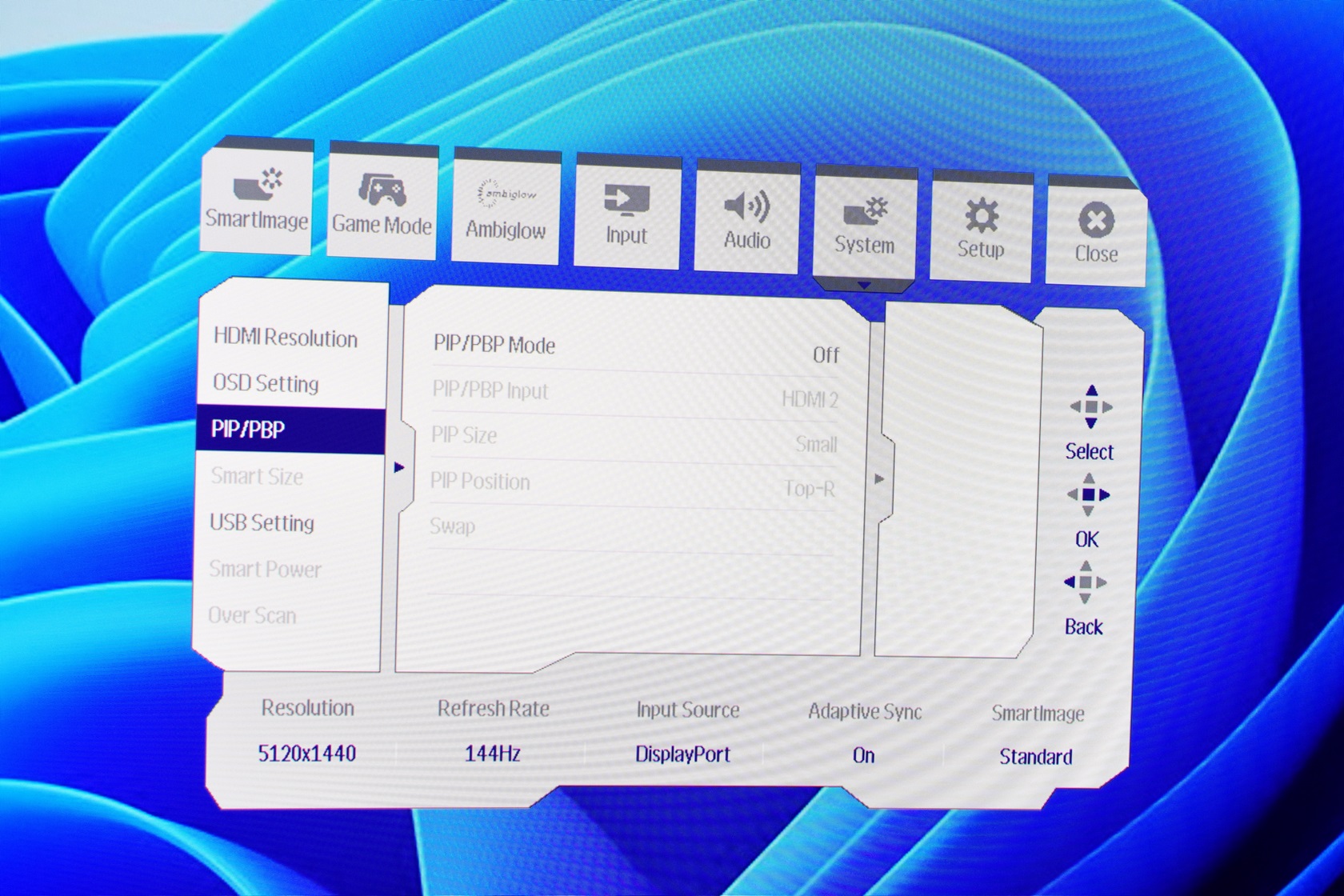Image resolution: width=1344 pixels, height=896 pixels.
Task: Click the Resolution status label
Action: [308, 708]
